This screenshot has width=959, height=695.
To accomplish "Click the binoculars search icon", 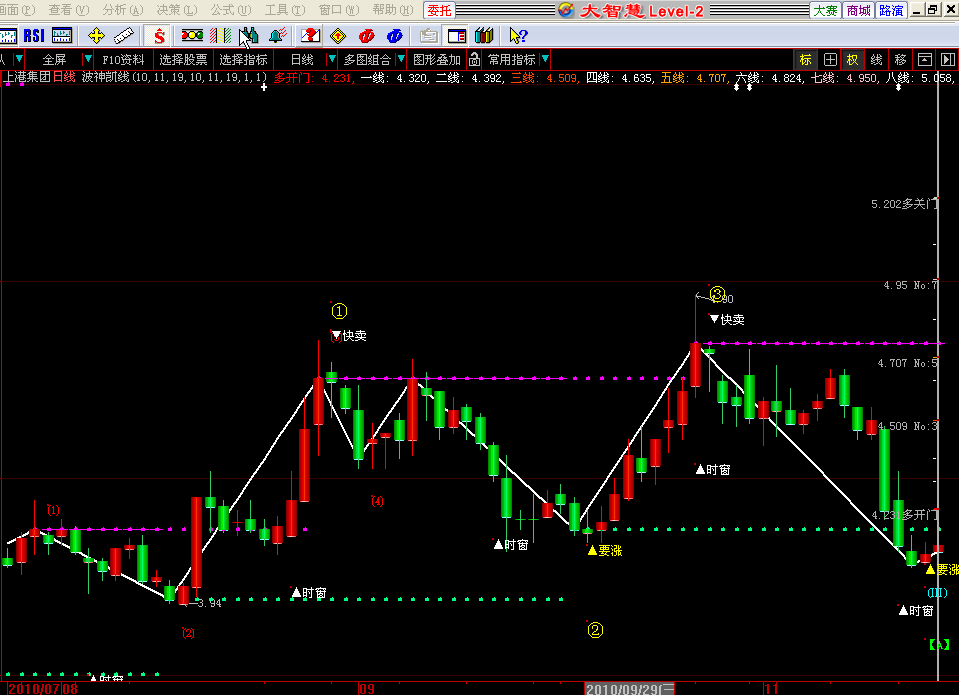I will pos(248,36).
